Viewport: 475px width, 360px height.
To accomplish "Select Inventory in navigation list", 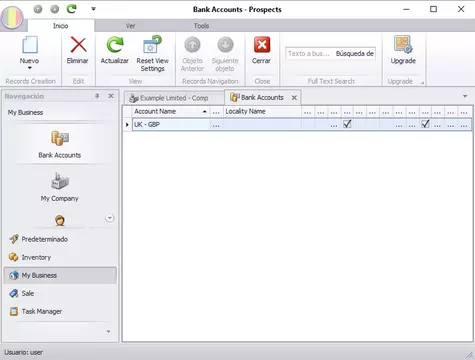I will pos(36,257).
